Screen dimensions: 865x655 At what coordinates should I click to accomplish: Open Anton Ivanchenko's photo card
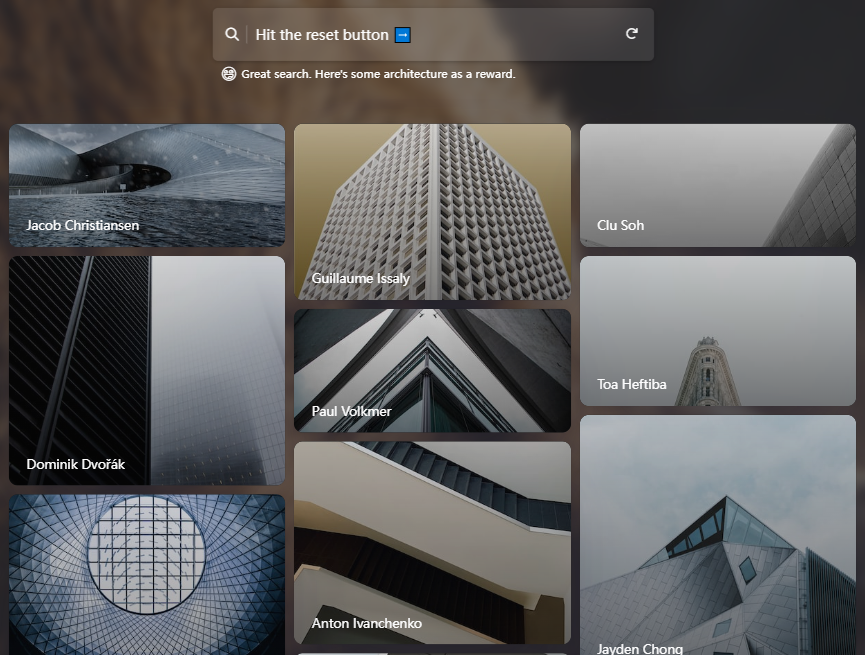(432, 542)
